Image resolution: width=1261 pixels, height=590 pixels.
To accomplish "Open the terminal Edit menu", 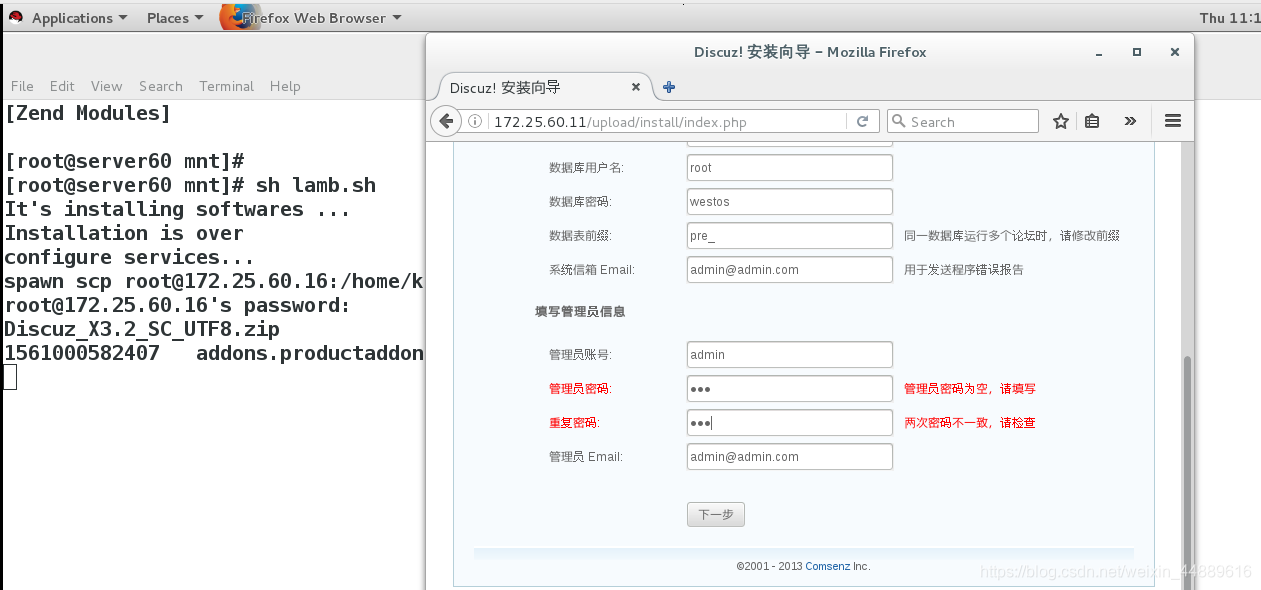I will click(62, 86).
